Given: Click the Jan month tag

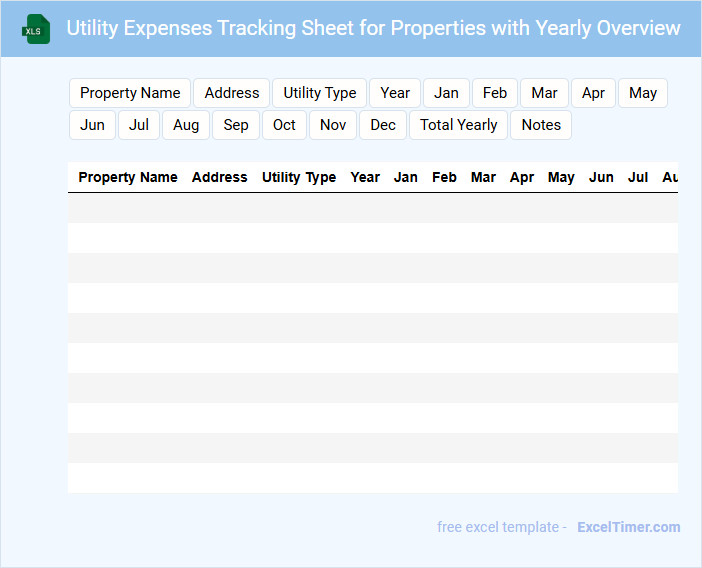Looking at the screenshot, I should click(x=446, y=93).
